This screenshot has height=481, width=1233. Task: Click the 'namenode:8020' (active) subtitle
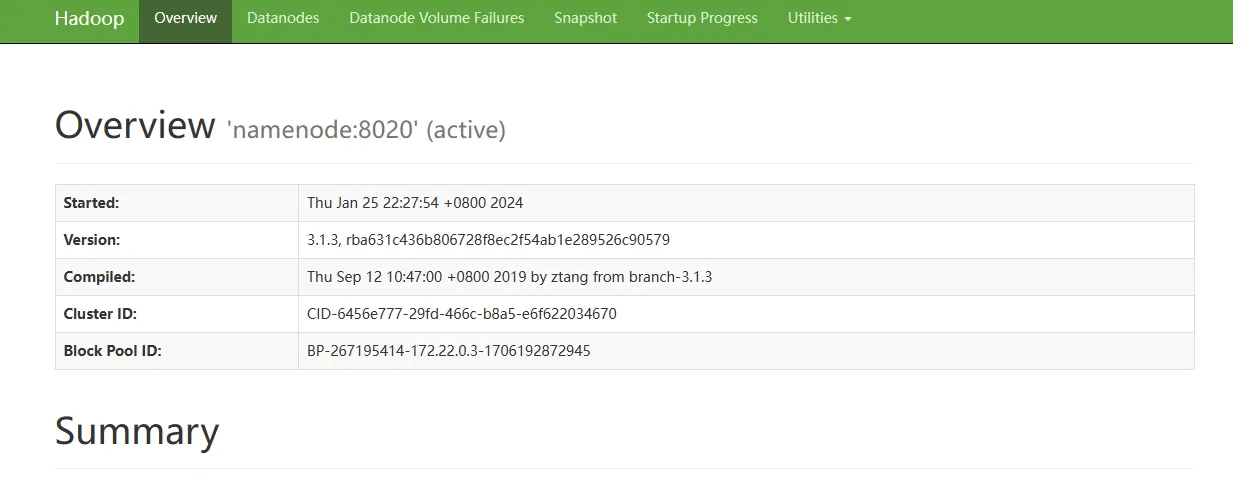pos(366,129)
